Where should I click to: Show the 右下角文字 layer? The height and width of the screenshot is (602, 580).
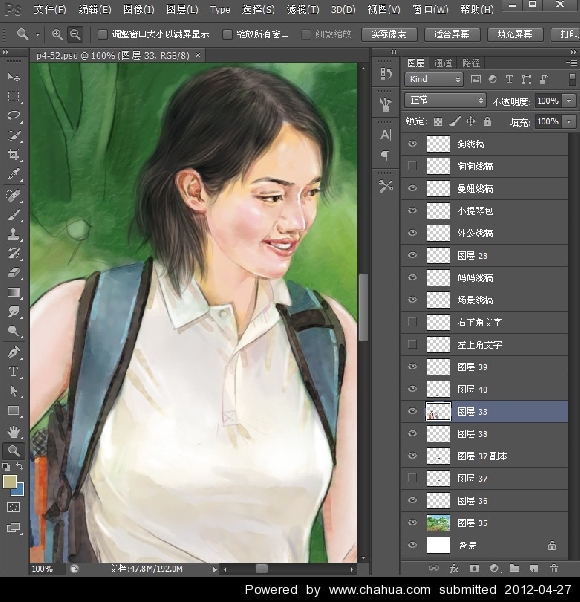point(412,322)
